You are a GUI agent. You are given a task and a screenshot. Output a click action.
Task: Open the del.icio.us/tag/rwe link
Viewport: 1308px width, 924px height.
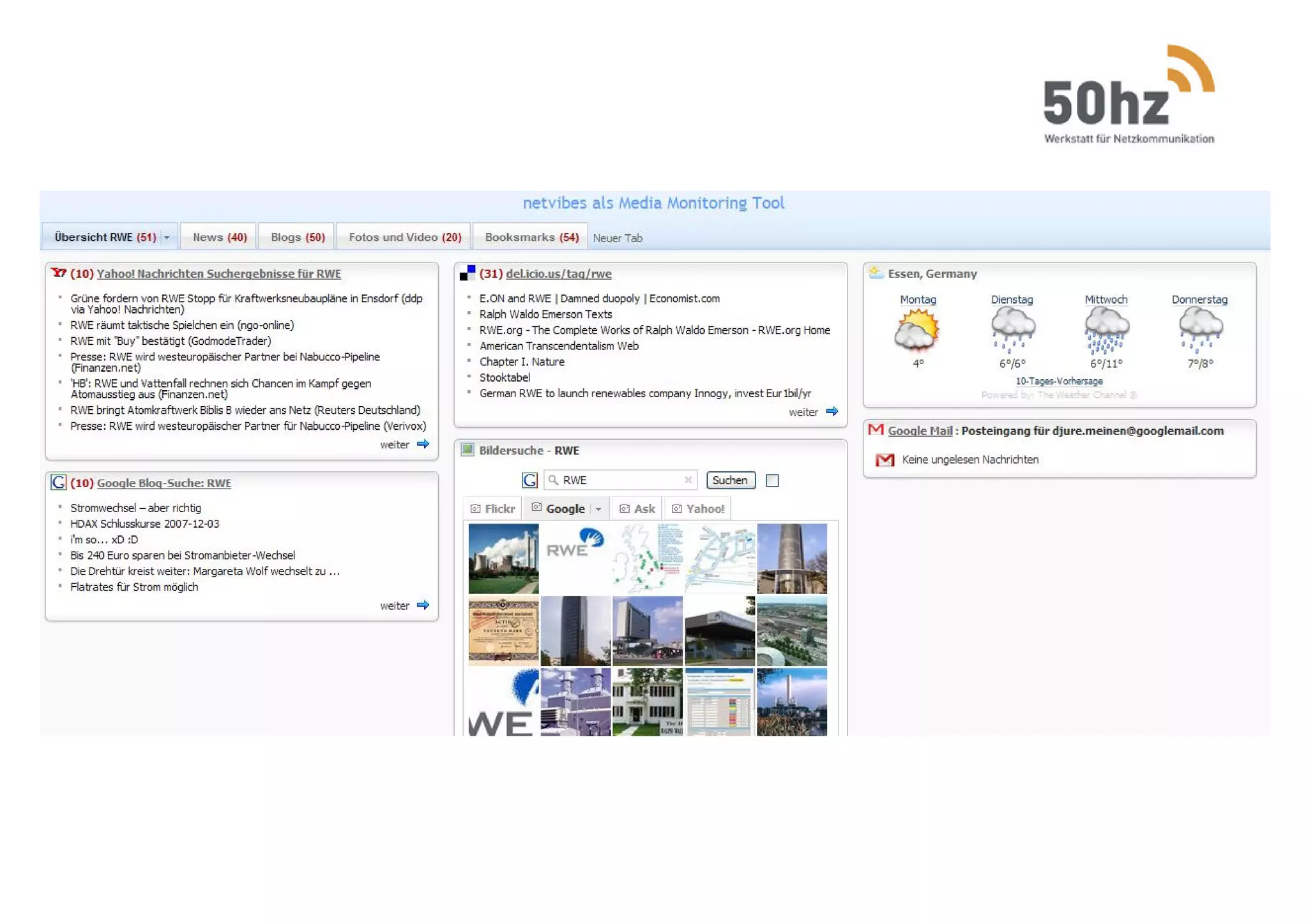point(559,273)
